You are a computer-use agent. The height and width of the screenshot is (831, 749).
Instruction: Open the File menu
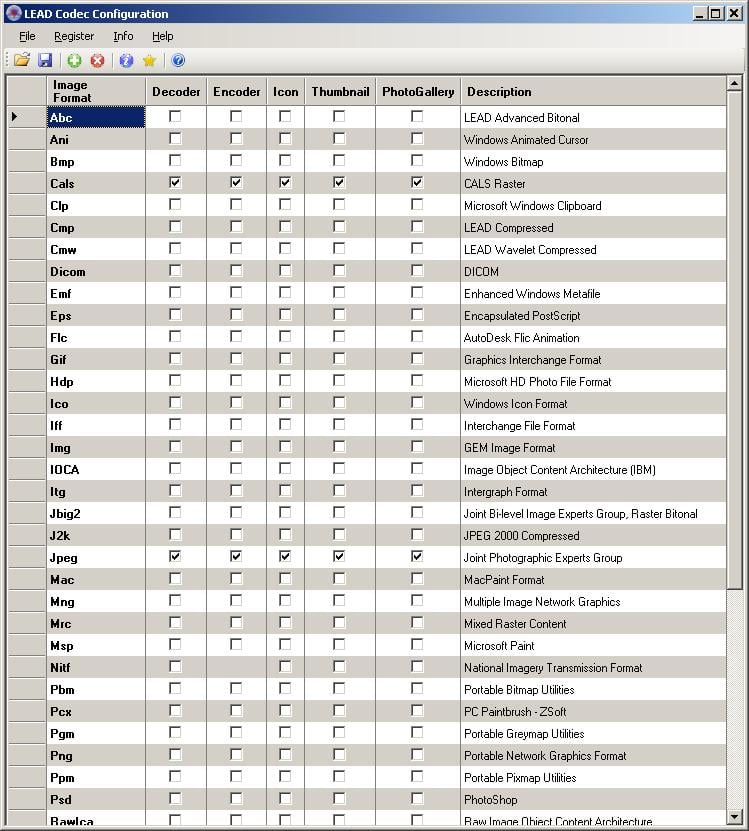[27, 36]
